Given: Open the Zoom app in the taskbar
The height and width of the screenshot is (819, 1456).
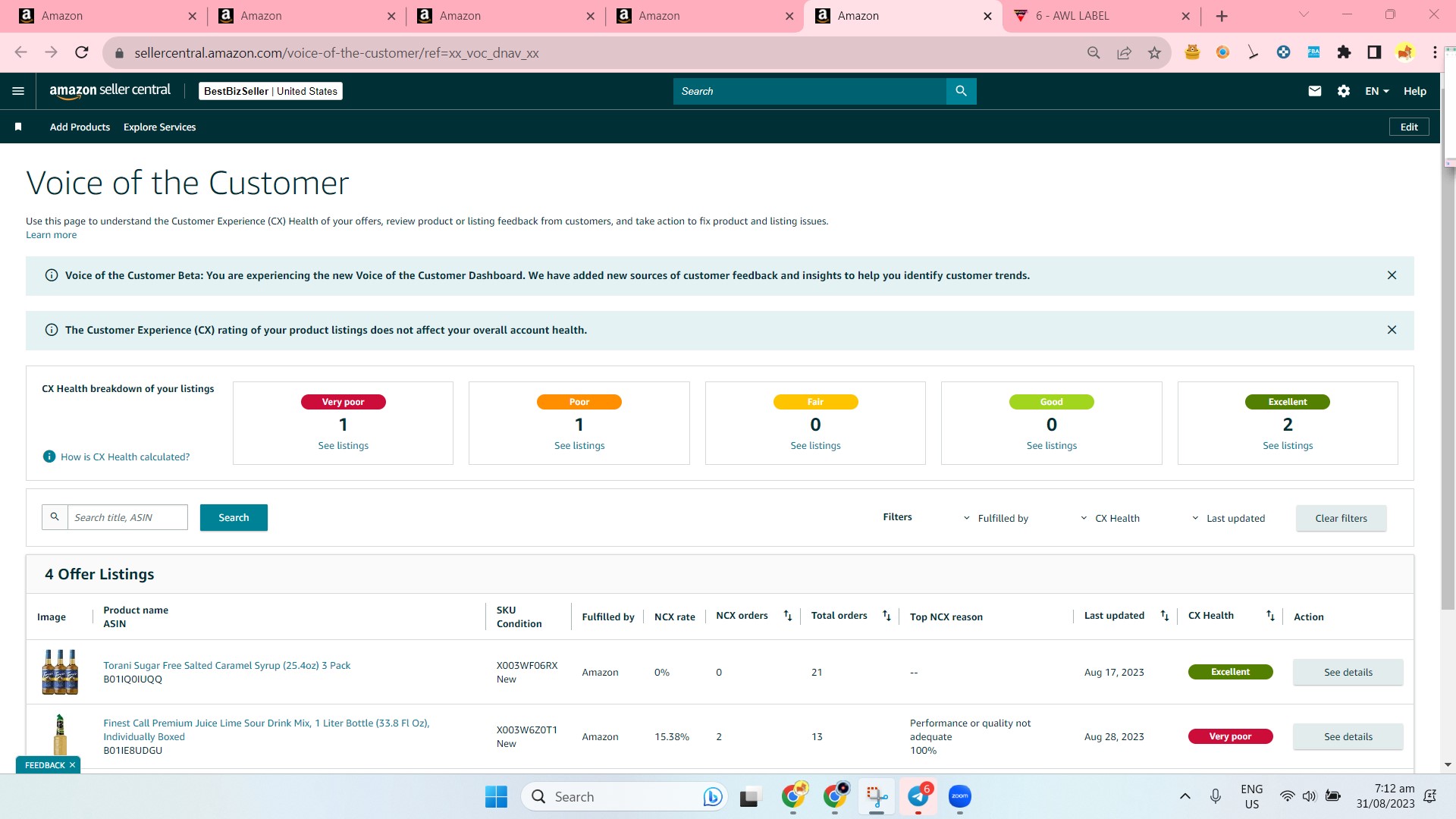Looking at the screenshot, I should coord(960,796).
